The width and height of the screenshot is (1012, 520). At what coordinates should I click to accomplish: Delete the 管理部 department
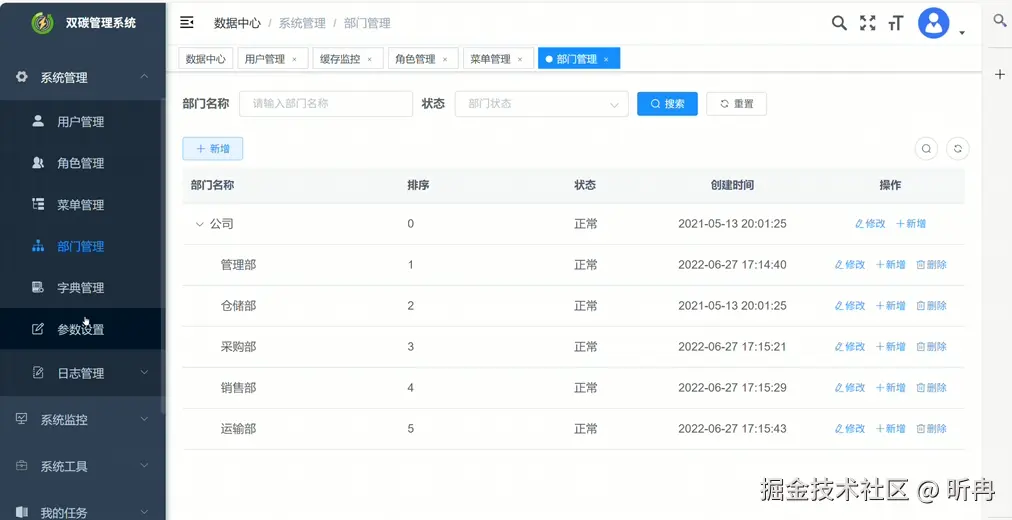(931, 265)
